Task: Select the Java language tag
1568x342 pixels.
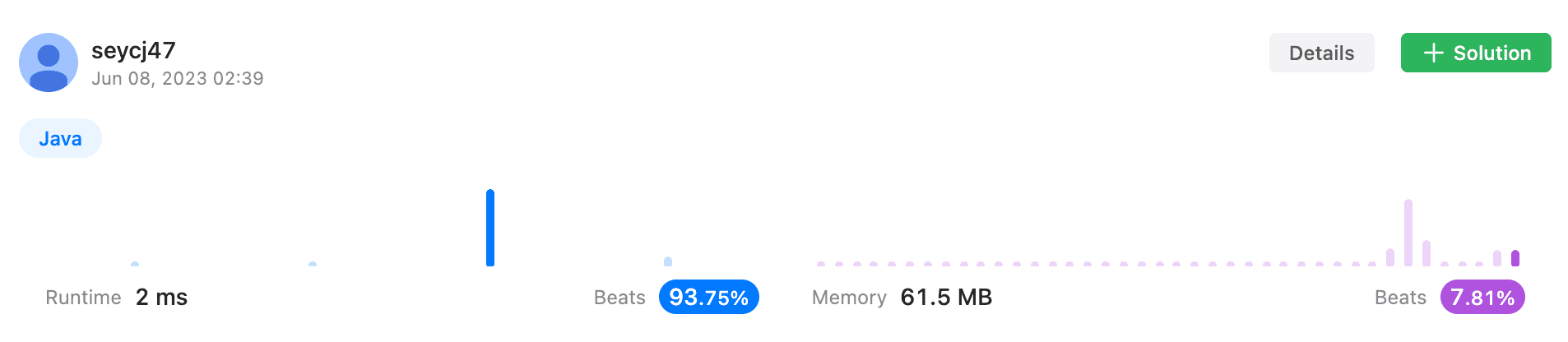Action: 60,138
